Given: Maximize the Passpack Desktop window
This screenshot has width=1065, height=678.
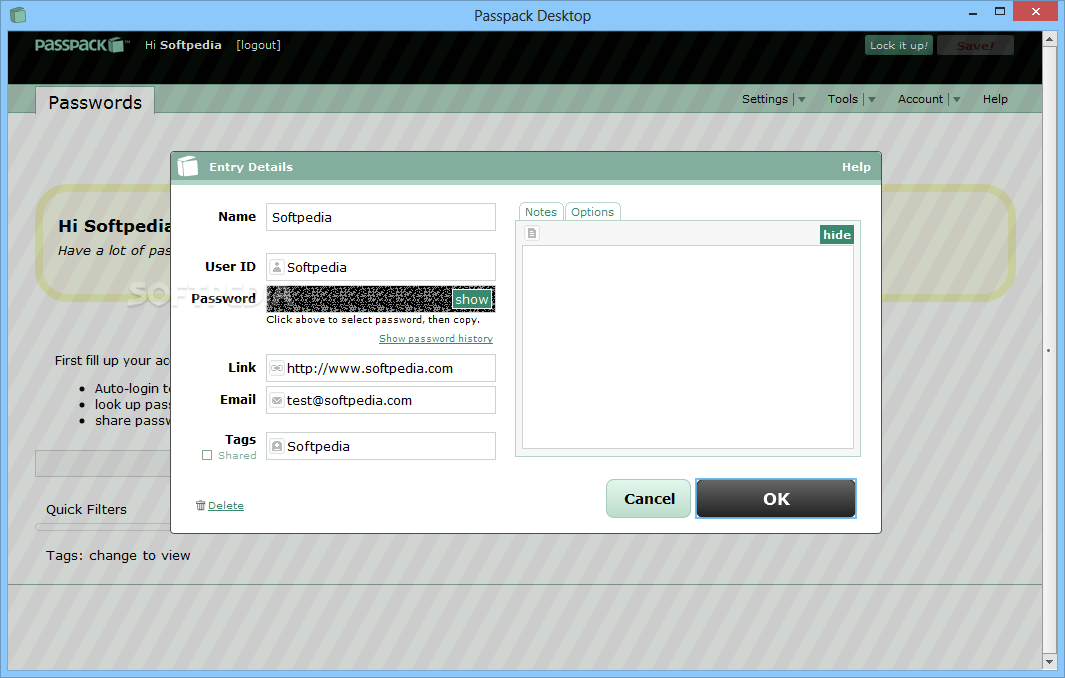Looking at the screenshot, I should (1000, 12).
